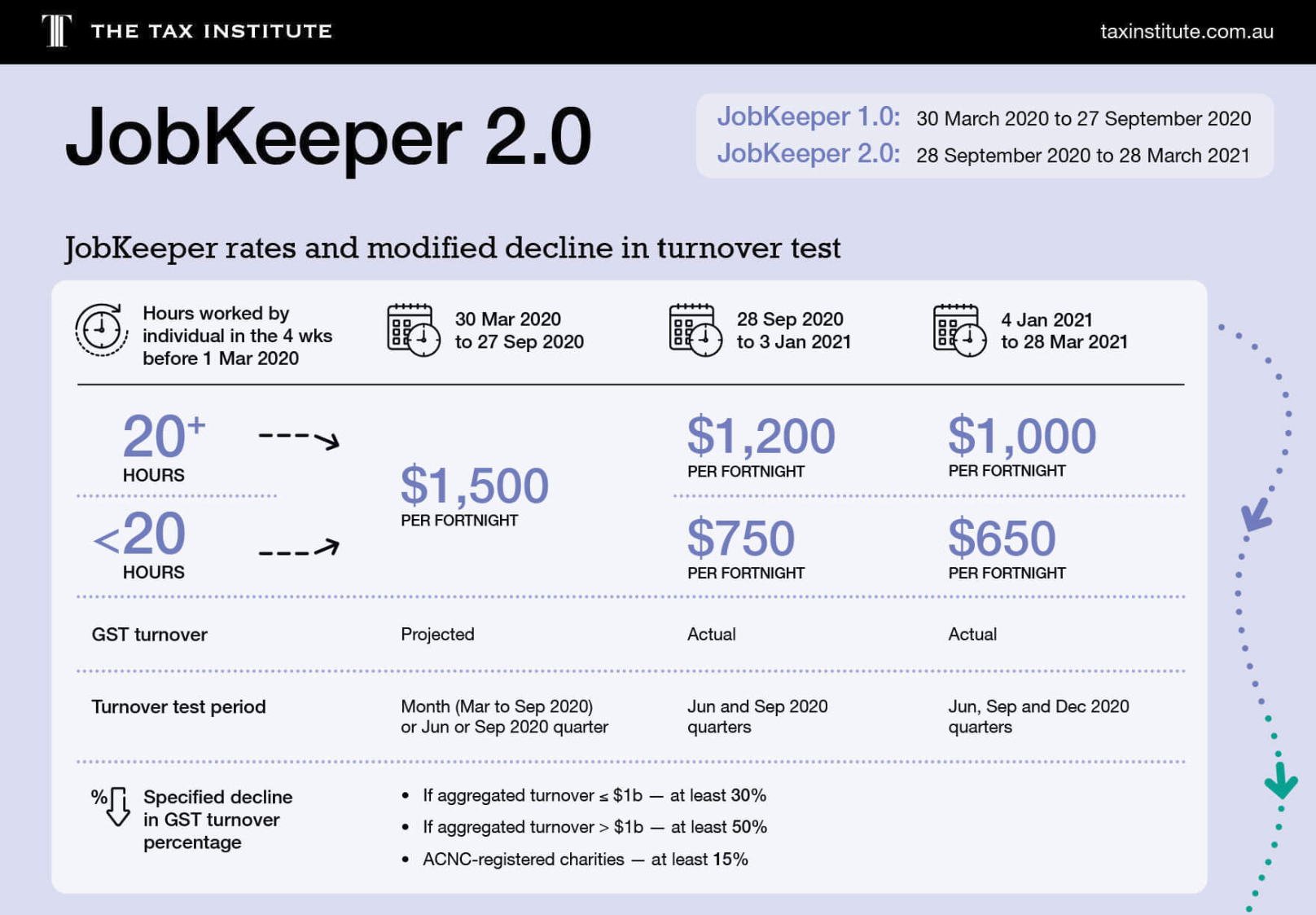This screenshot has width=1316, height=915.
Task: Select "JobKeeper 2.0:" label in dates box
Action: (x=809, y=153)
